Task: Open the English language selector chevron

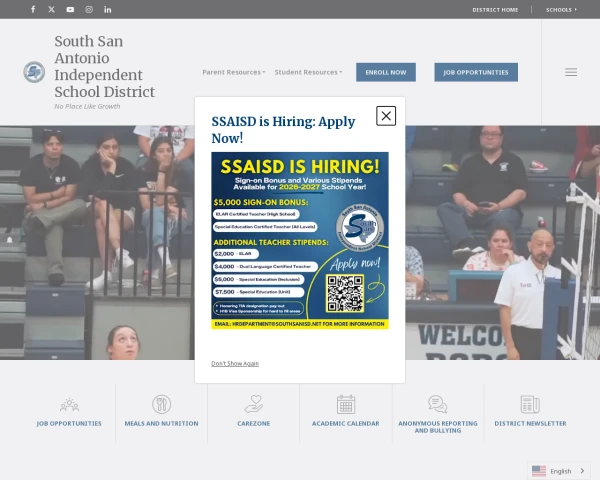Action: pyautogui.click(x=582, y=471)
